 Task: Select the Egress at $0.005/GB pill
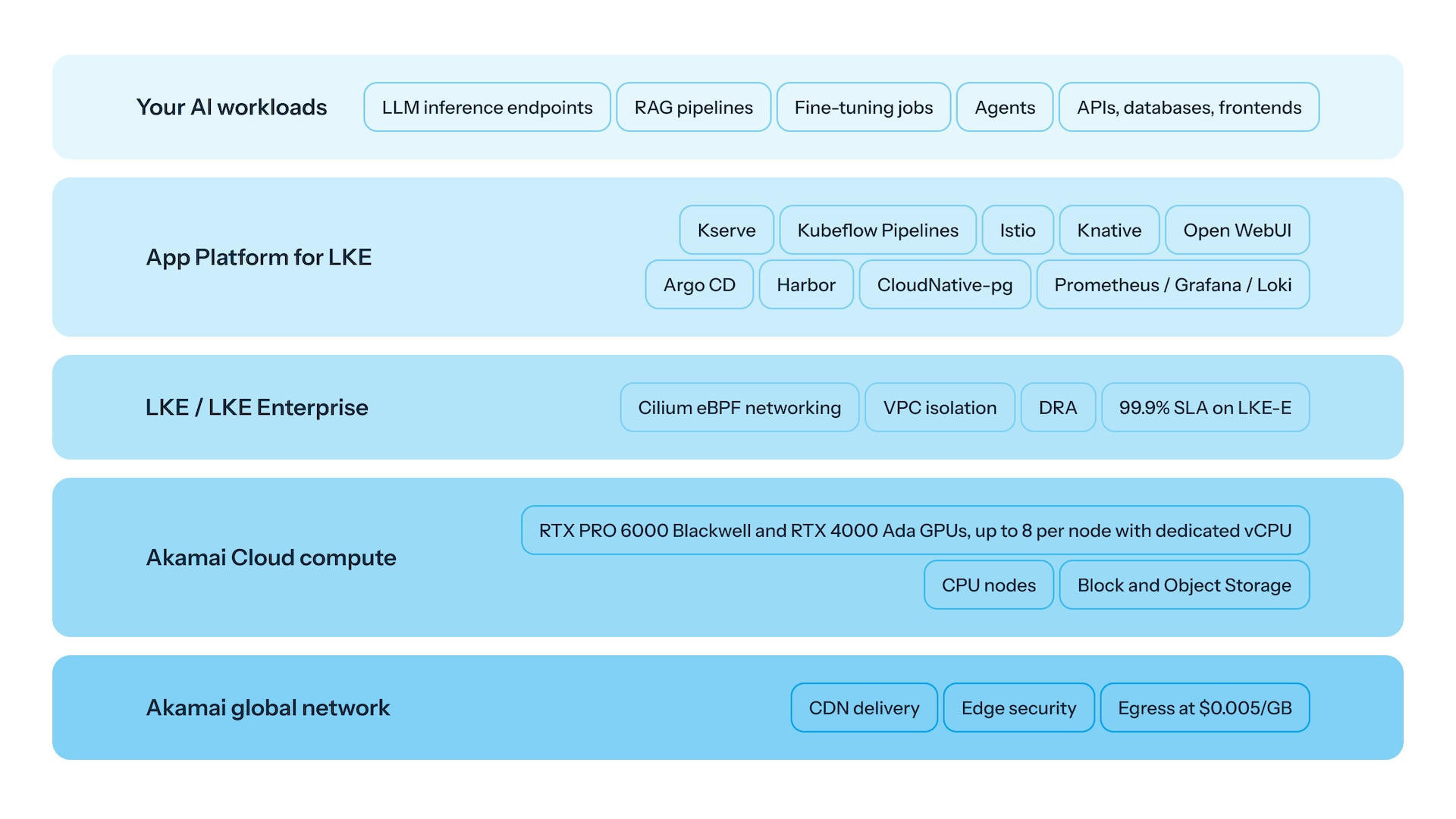click(x=1205, y=708)
